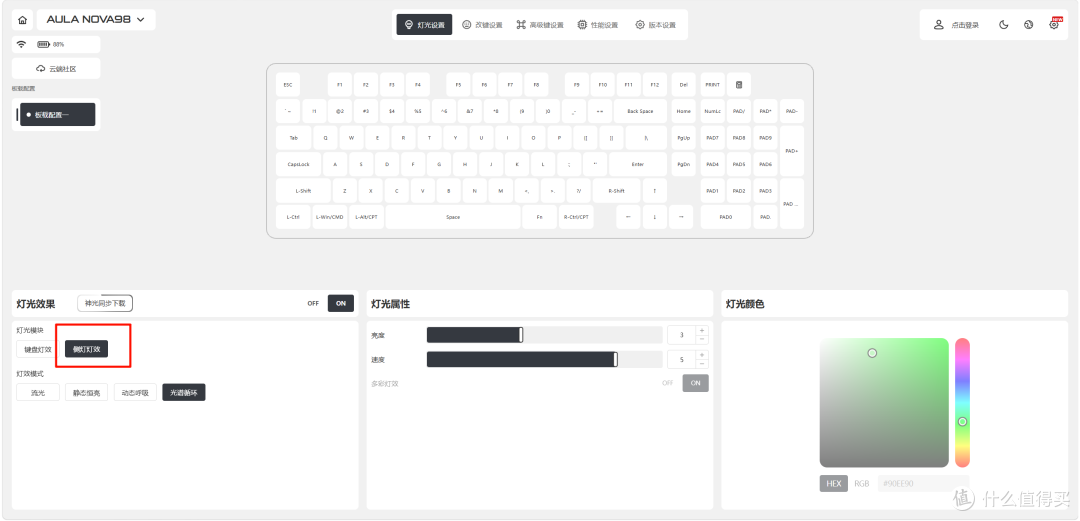The width and height of the screenshot is (1080, 521).
Task: Turn lighting effect OFF
Action: coord(313,303)
